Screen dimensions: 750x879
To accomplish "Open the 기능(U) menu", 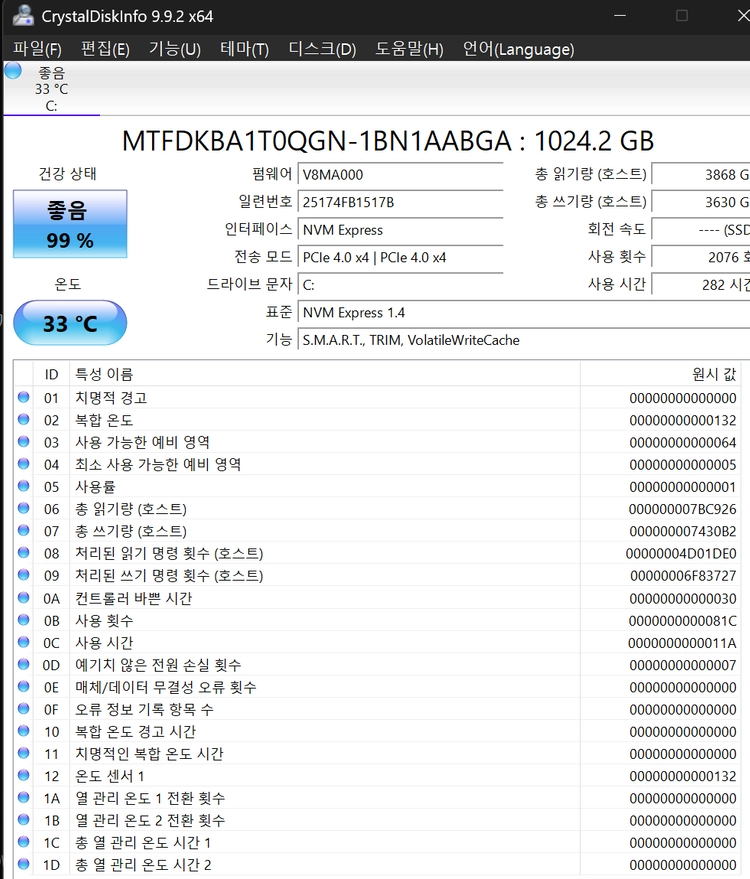I will 174,49.
